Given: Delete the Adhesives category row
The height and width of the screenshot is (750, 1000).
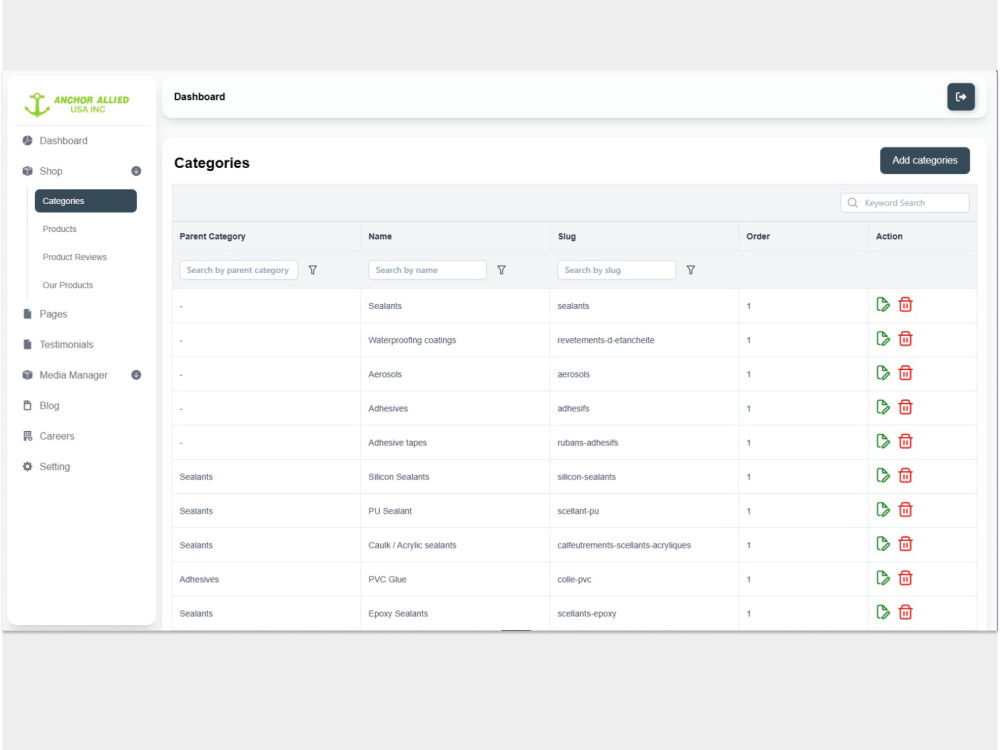Looking at the screenshot, I should coord(905,407).
